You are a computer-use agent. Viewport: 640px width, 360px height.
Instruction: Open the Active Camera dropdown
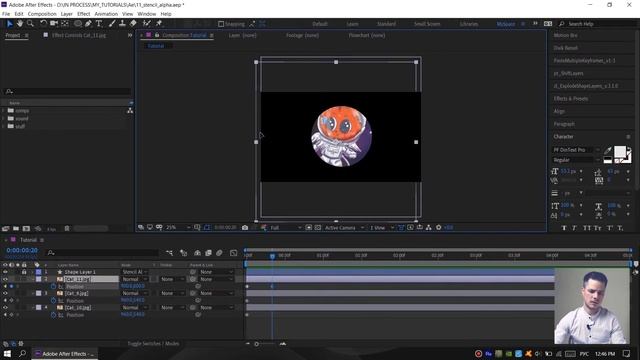344,227
